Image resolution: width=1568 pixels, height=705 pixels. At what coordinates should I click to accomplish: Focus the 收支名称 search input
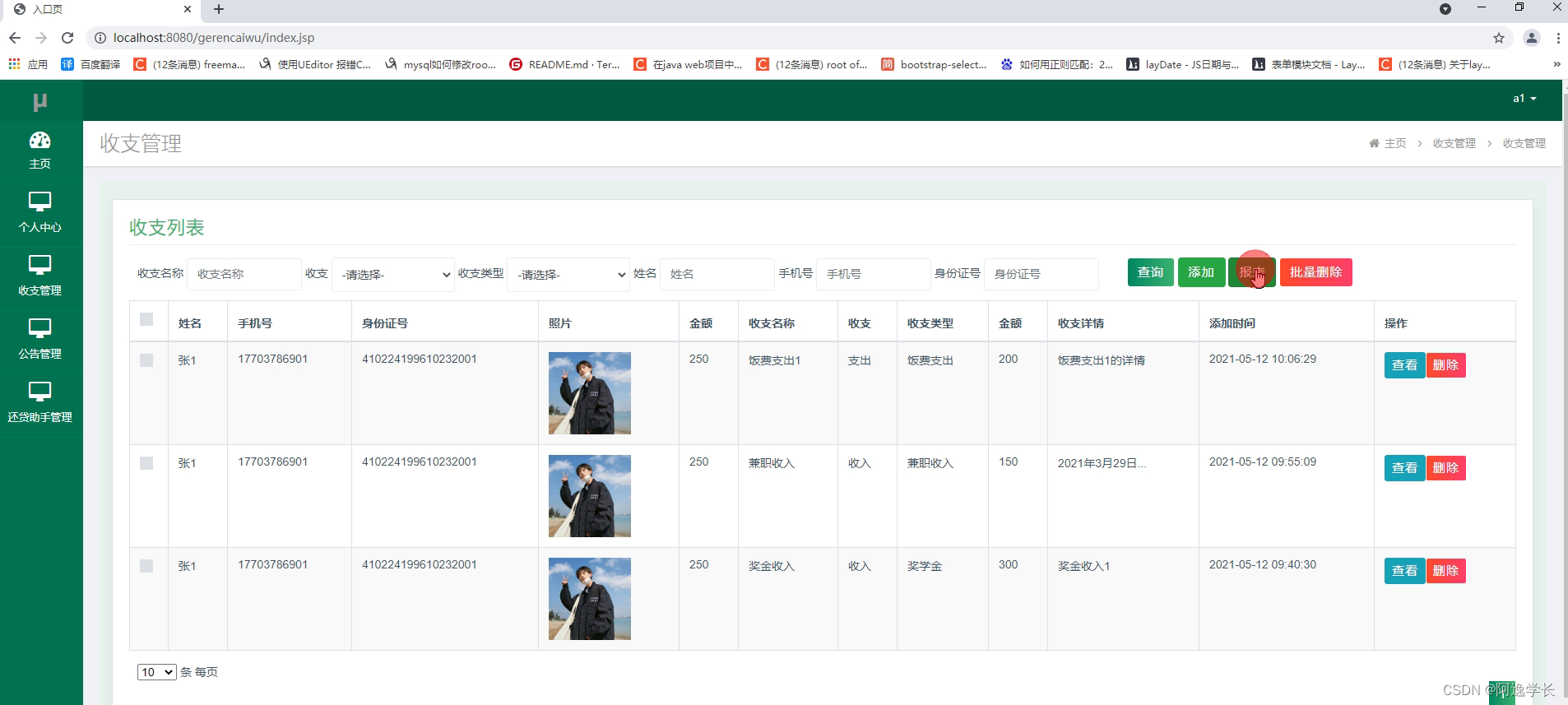pos(244,274)
